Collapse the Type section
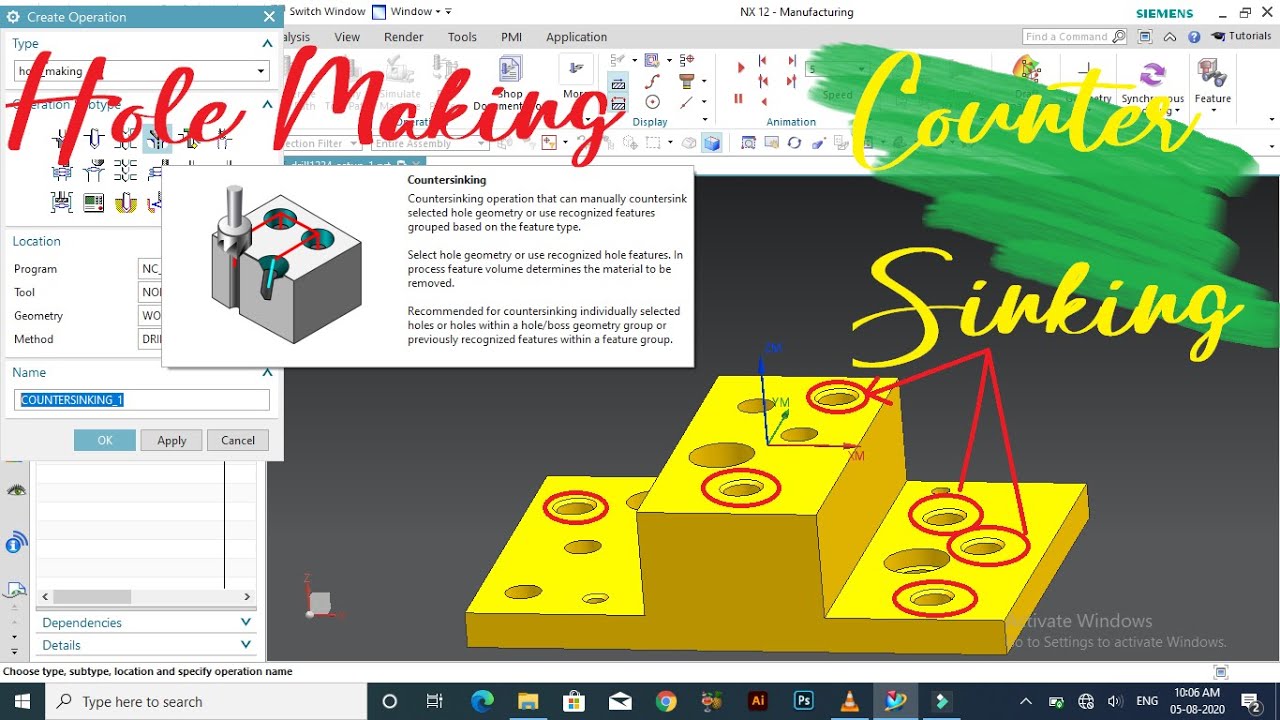The height and width of the screenshot is (720, 1280). tap(267, 43)
